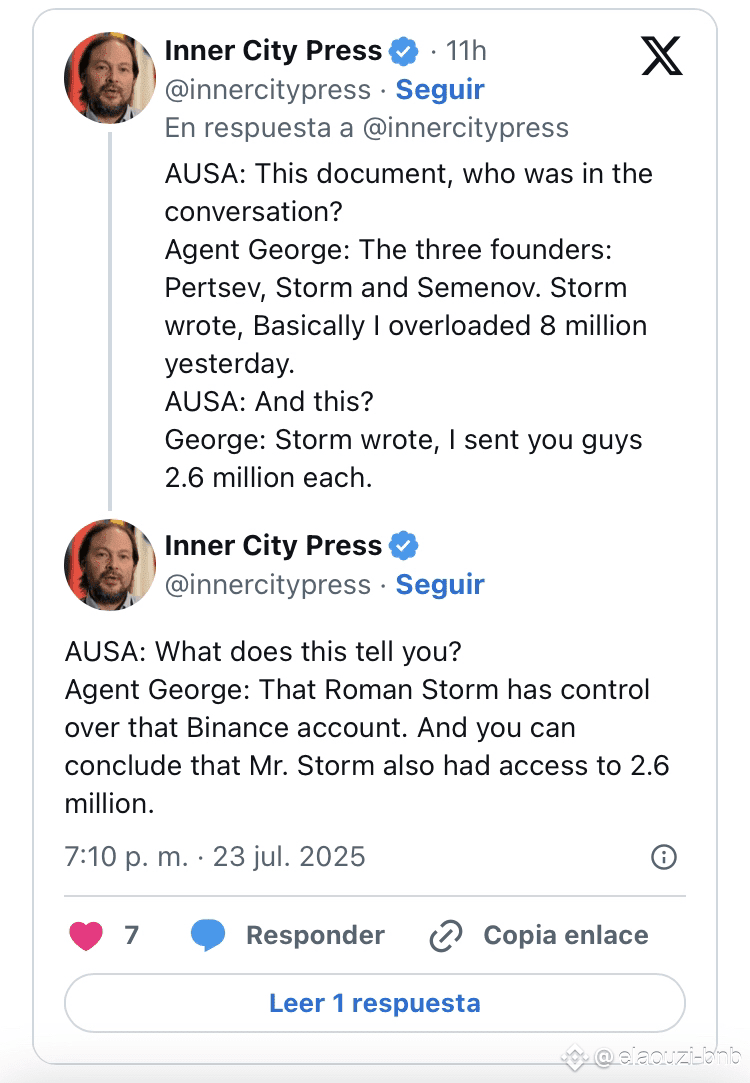Click Leer 1 respuesta button
The height and width of the screenshot is (1083, 750).
click(375, 1003)
